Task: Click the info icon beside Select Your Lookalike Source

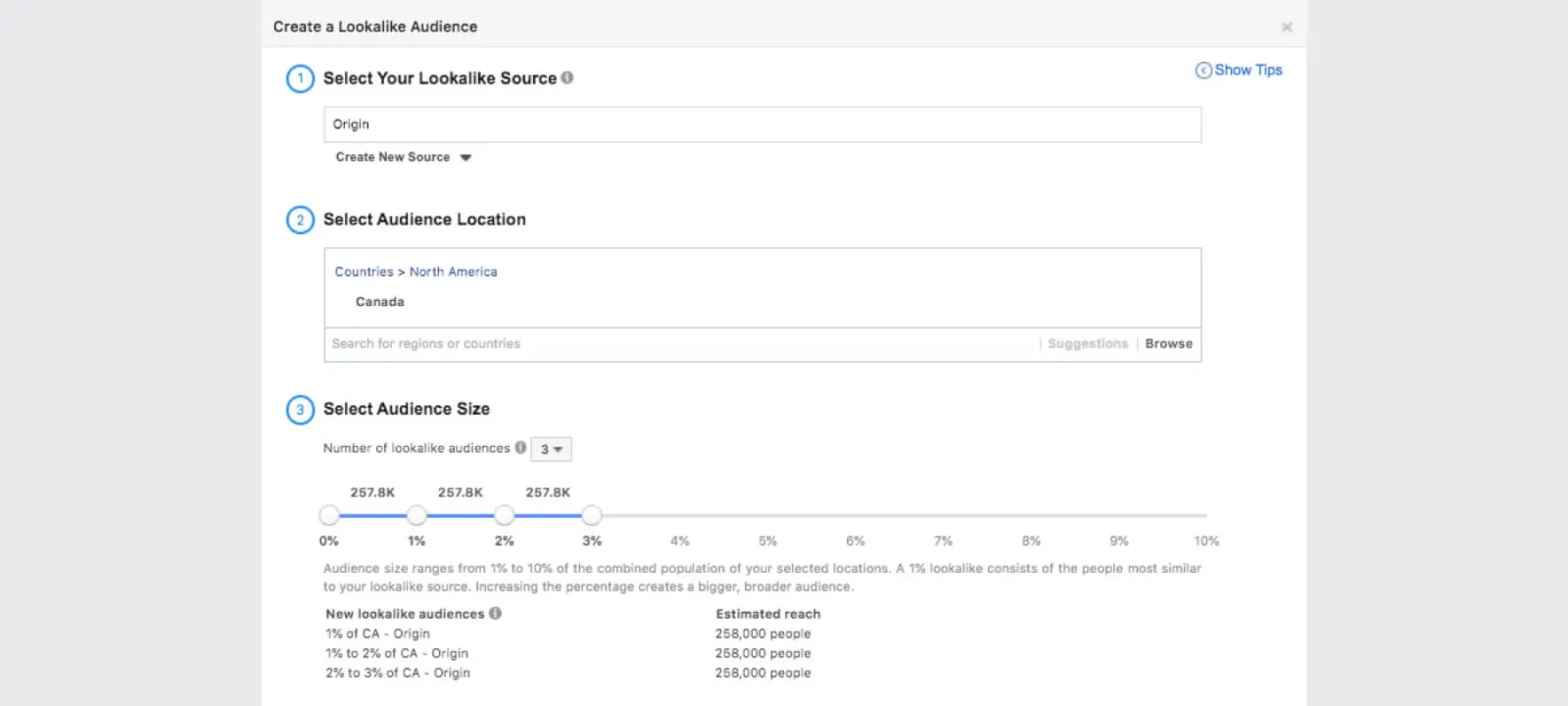Action: (x=567, y=77)
